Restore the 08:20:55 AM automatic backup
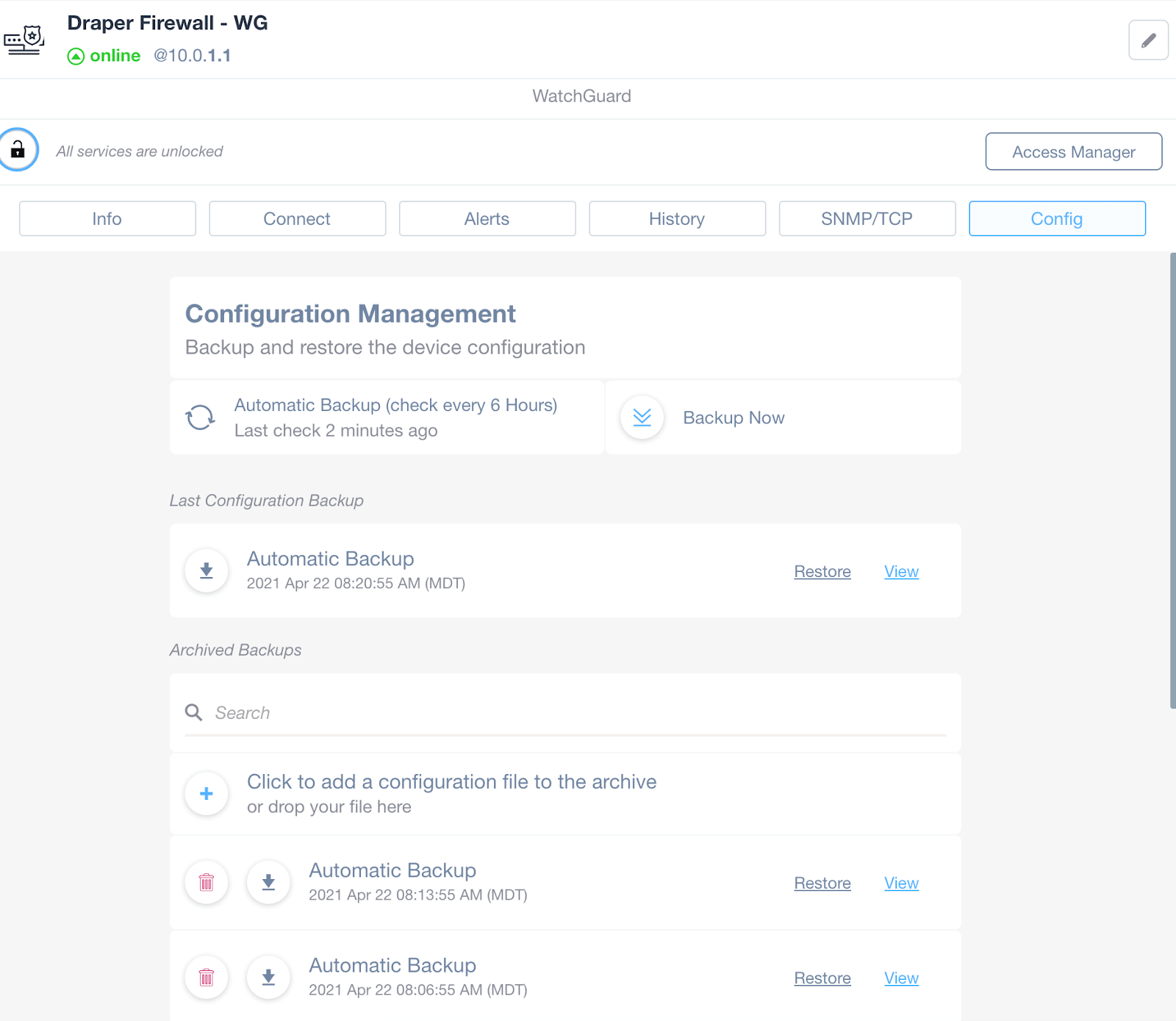 (822, 572)
